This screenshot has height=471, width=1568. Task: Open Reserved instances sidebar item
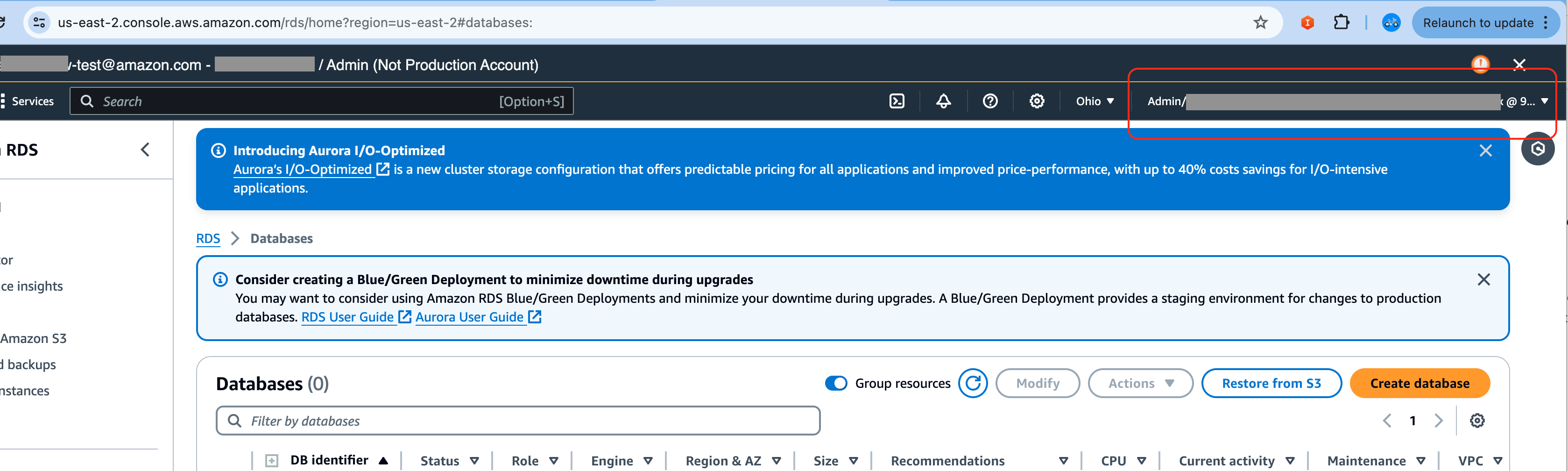[25, 391]
